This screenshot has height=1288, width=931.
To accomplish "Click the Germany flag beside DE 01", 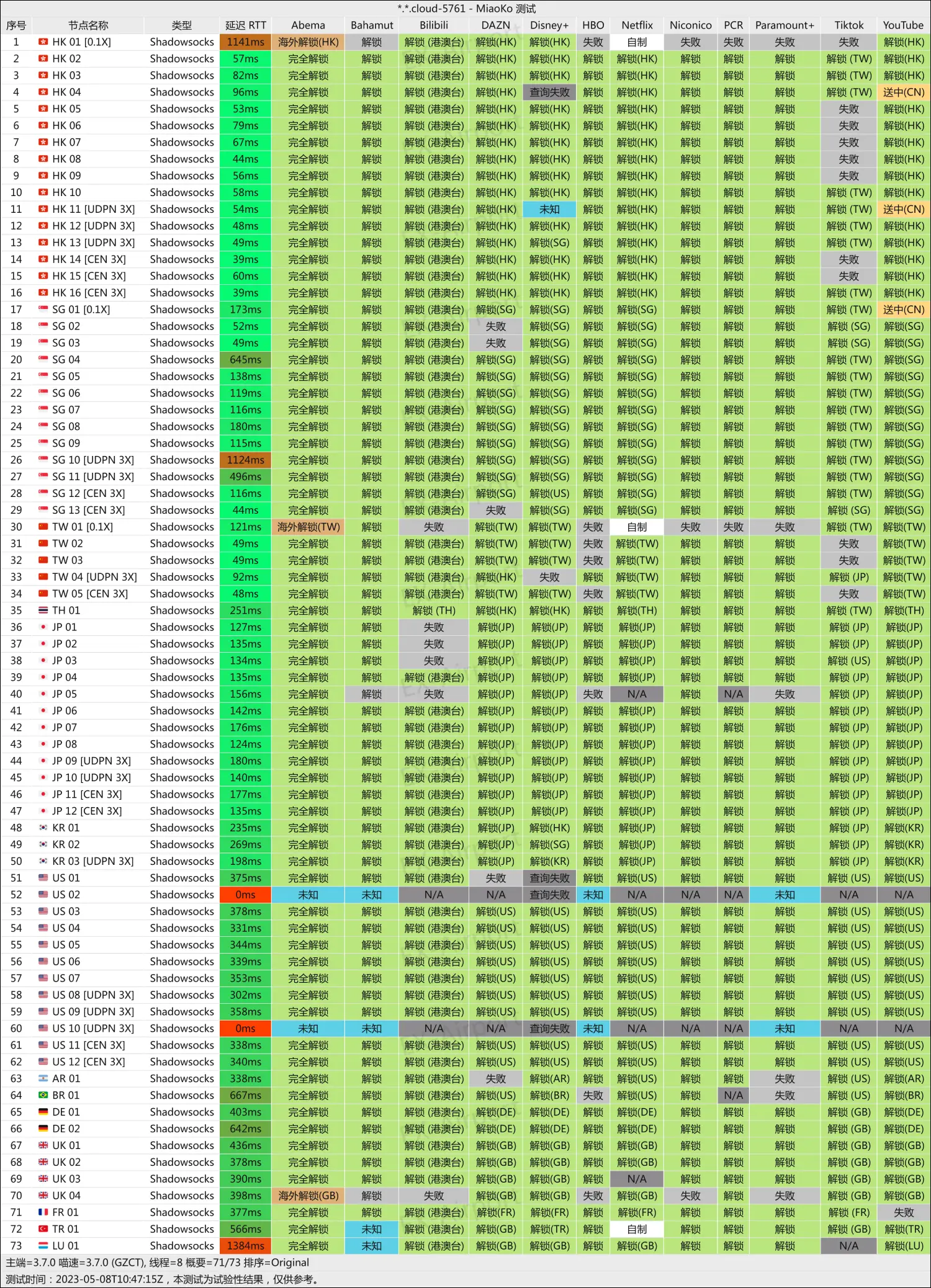I will click(43, 1112).
